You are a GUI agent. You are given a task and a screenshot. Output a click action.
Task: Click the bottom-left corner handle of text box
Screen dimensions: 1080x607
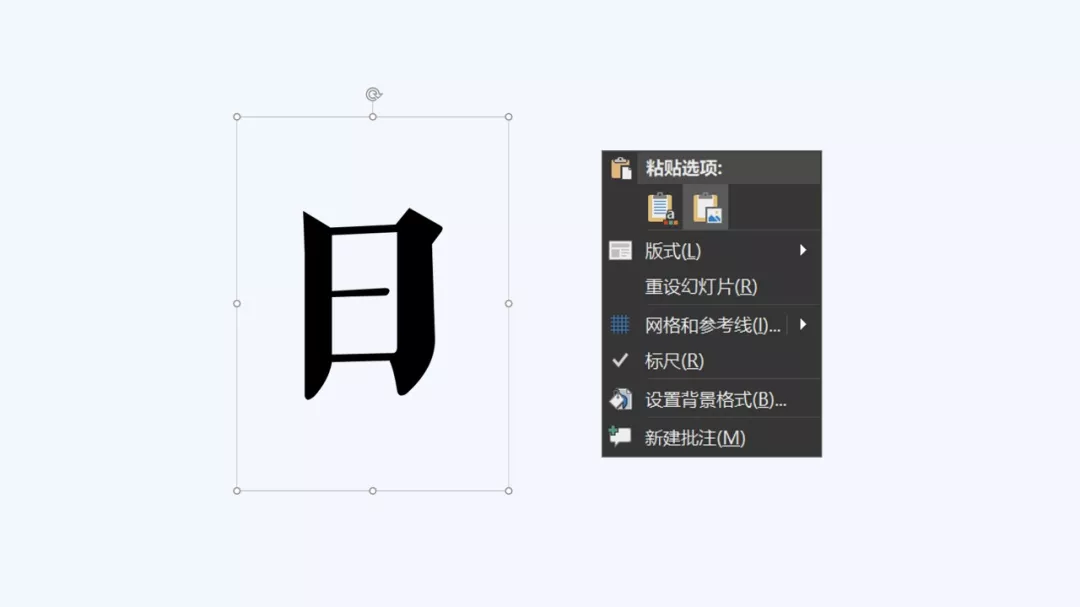237,491
